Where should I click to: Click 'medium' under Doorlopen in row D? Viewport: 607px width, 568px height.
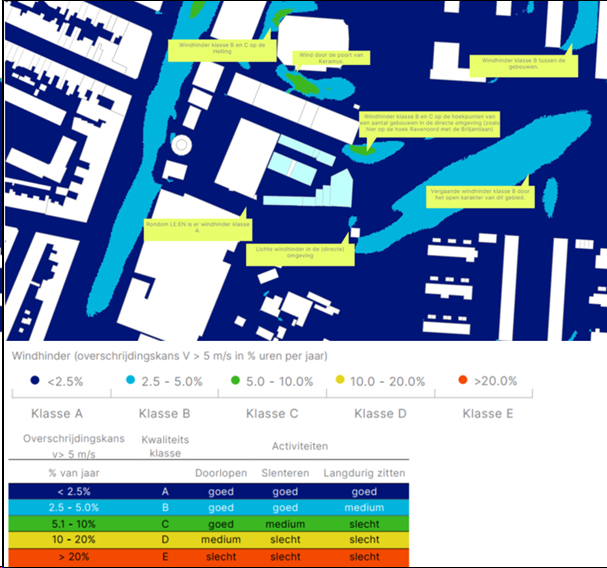(x=221, y=539)
